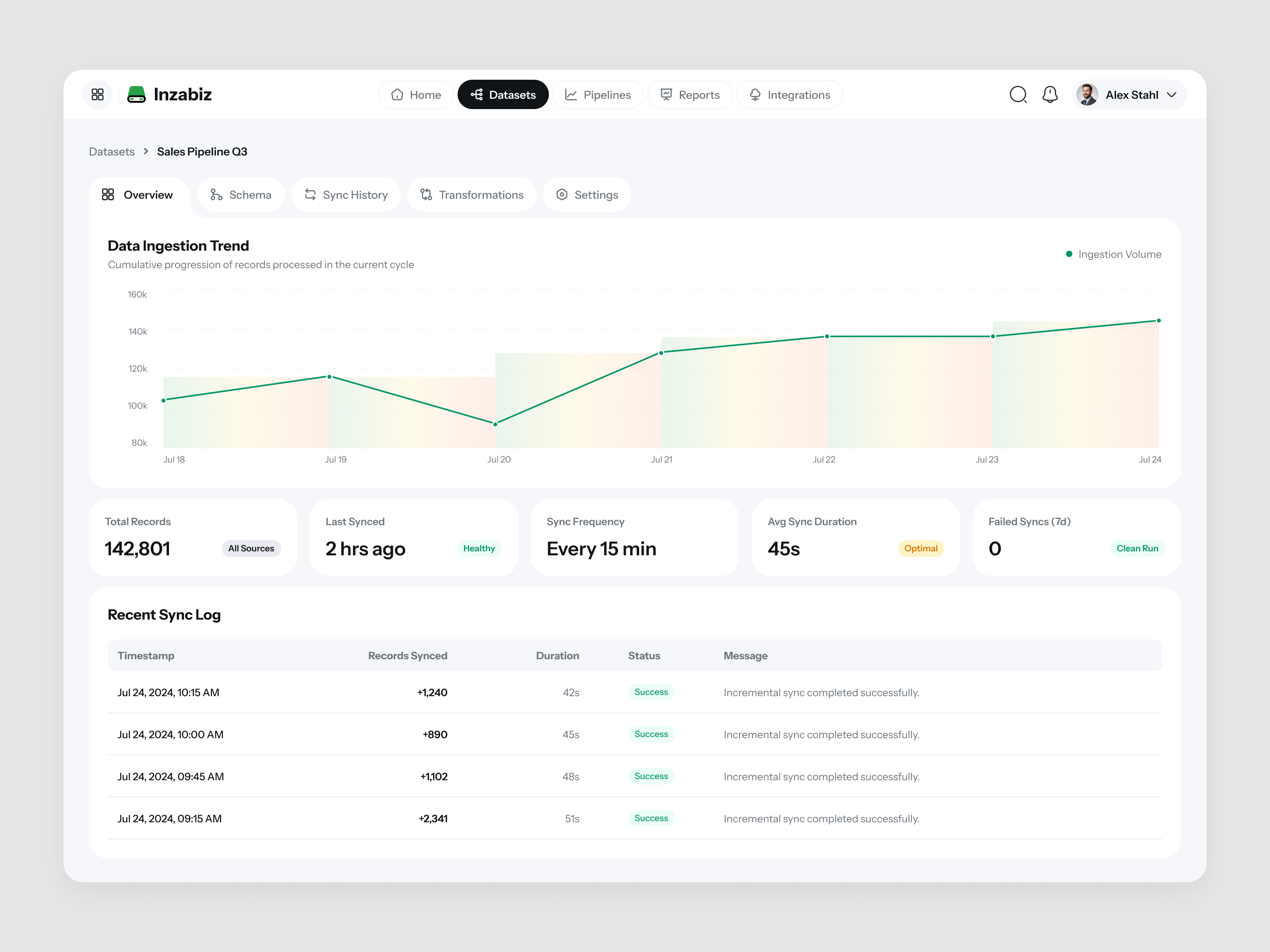
Task: Sort by the Duration column header
Action: 558,656
